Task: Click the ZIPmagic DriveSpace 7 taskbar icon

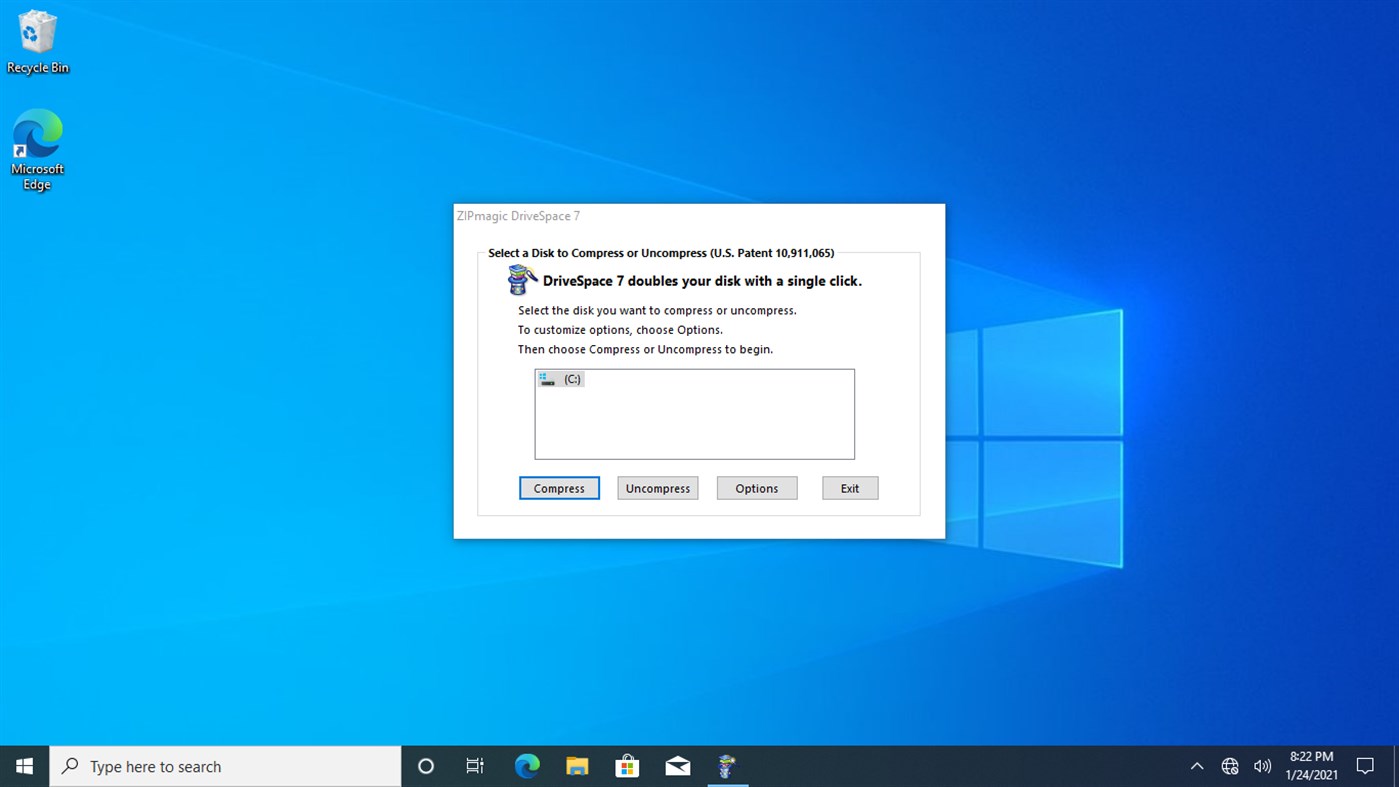Action: pos(727,766)
